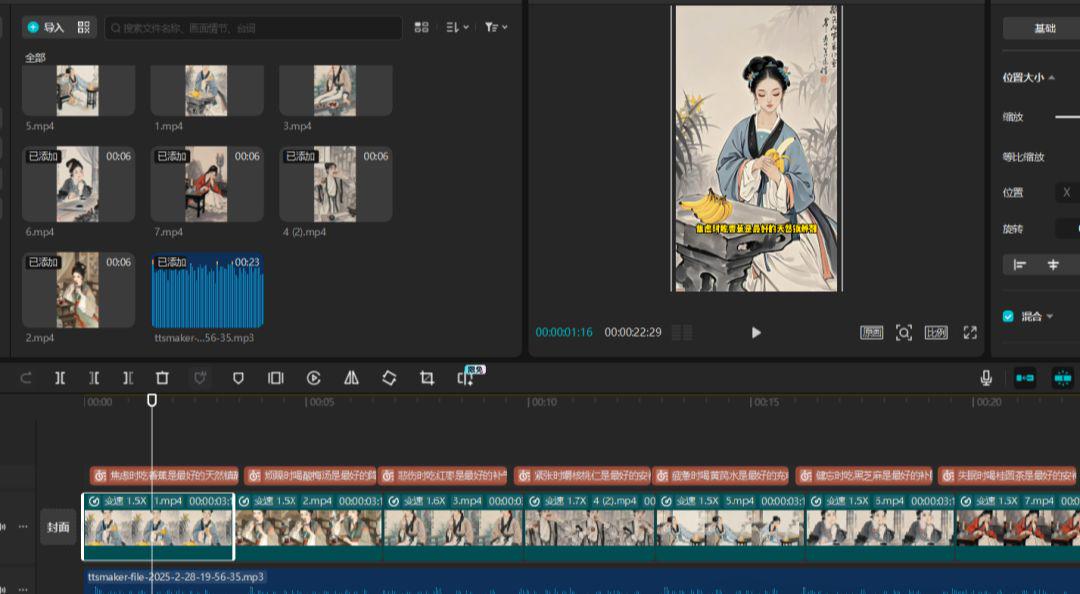Open the media filter dropdown

tap(496, 27)
